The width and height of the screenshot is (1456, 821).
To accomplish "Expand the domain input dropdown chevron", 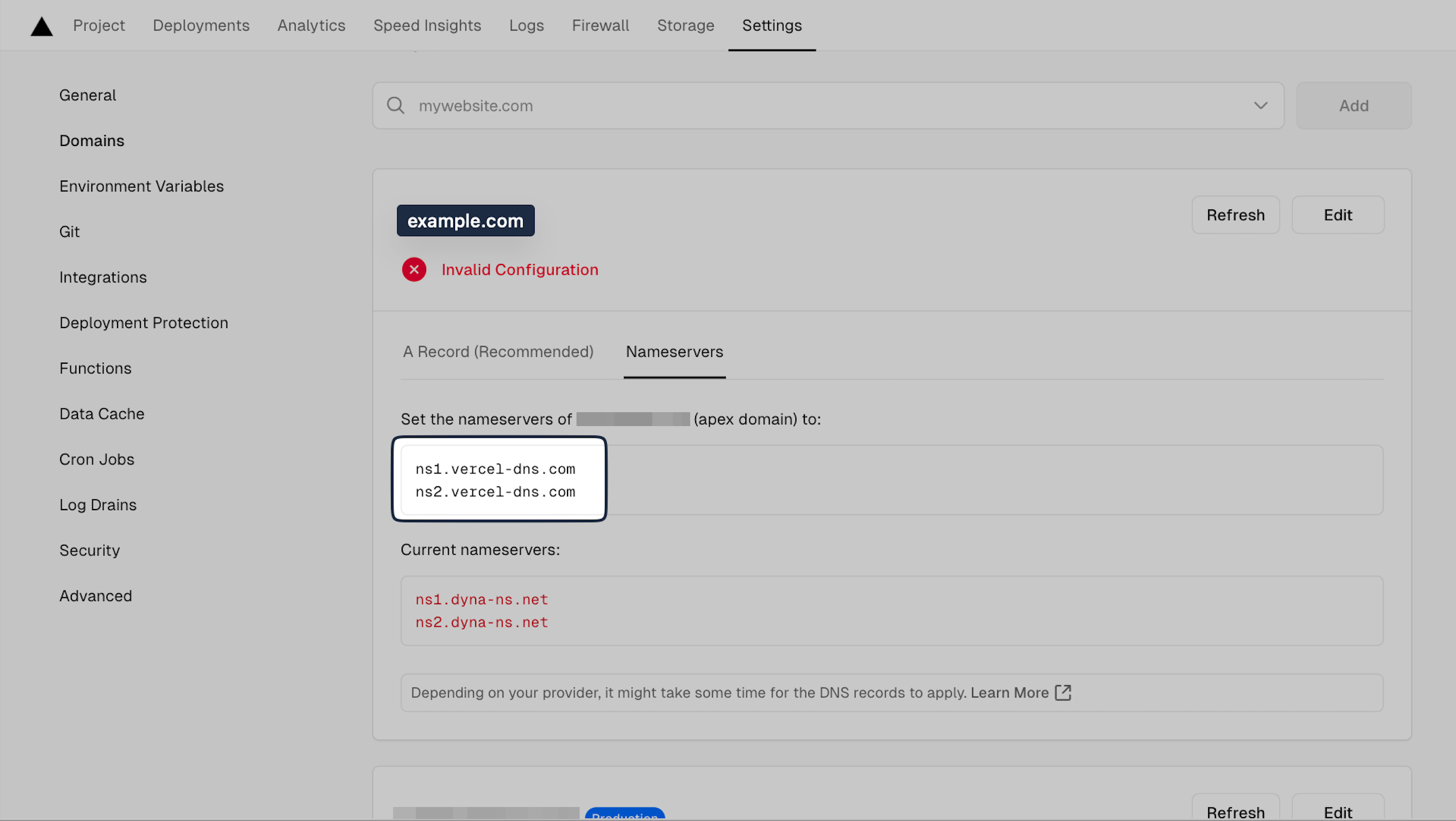I will (1260, 106).
